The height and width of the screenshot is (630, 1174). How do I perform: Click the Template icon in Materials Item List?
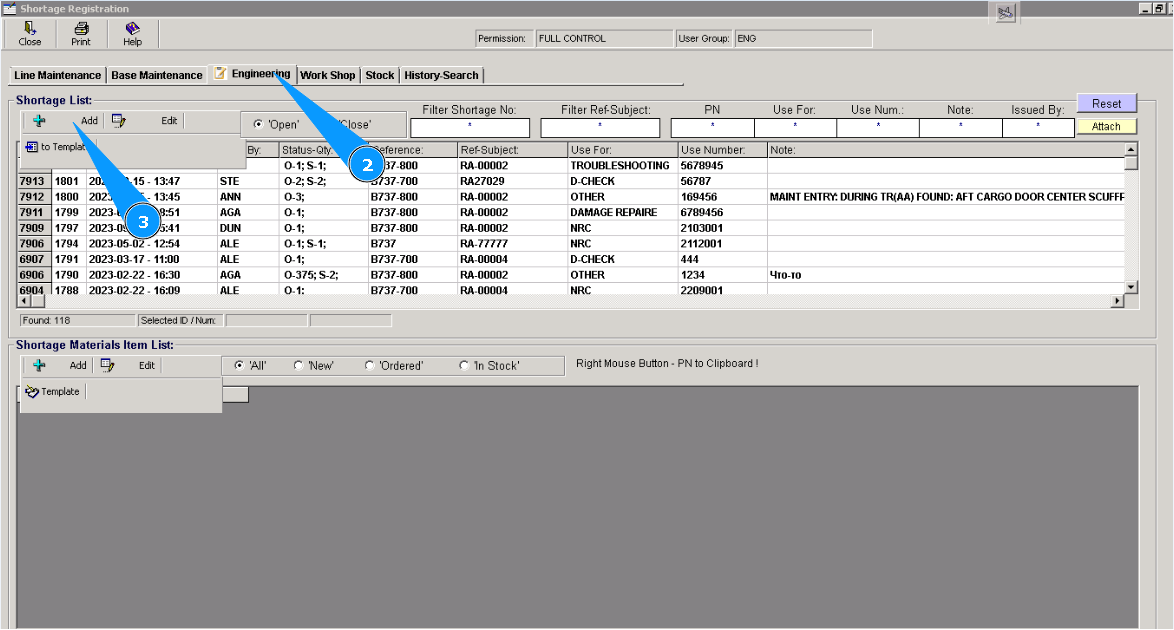(x=31, y=391)
